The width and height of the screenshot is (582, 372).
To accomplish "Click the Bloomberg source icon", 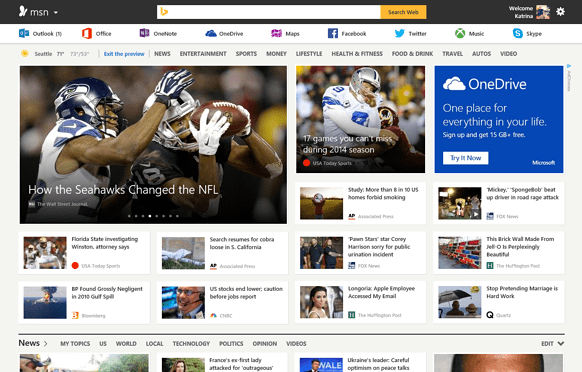I will (75, 316).
